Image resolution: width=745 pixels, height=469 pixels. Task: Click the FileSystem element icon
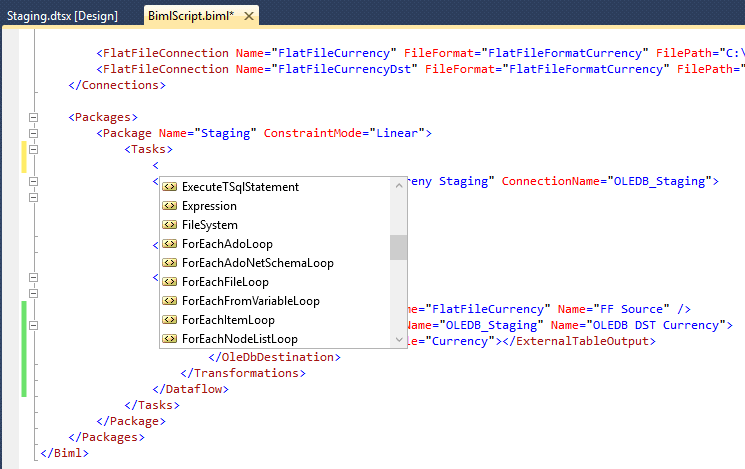[x=170, y=225]
